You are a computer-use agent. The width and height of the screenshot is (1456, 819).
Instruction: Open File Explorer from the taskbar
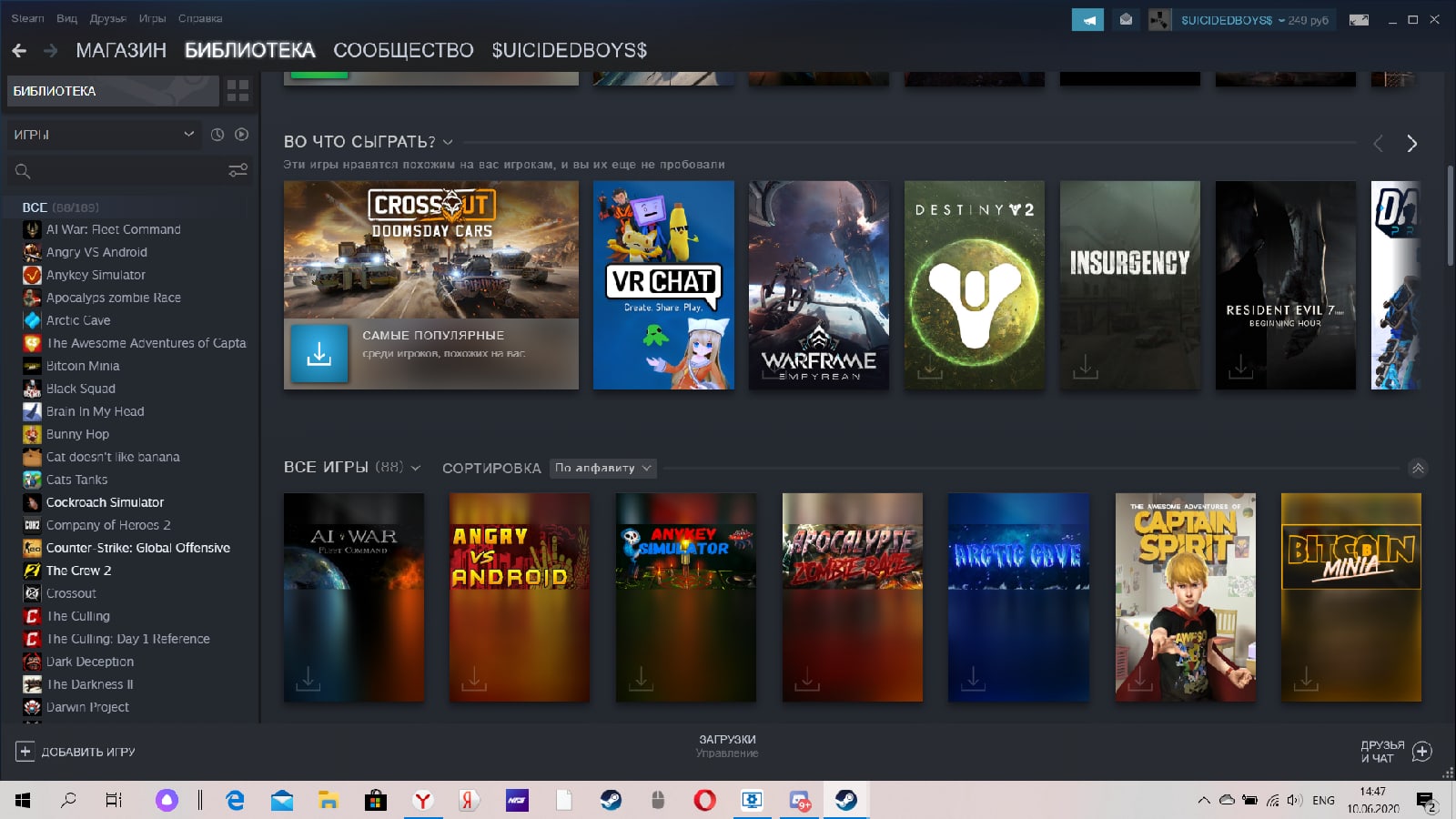(328, 800)
